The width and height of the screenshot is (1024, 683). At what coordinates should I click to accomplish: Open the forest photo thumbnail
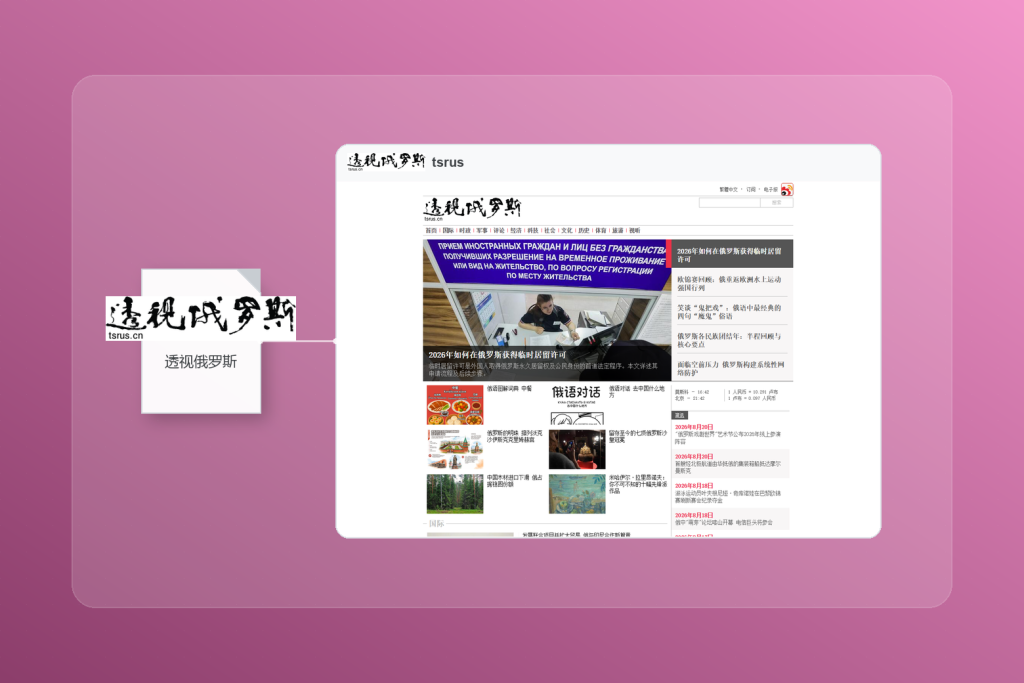pos(455,494)
